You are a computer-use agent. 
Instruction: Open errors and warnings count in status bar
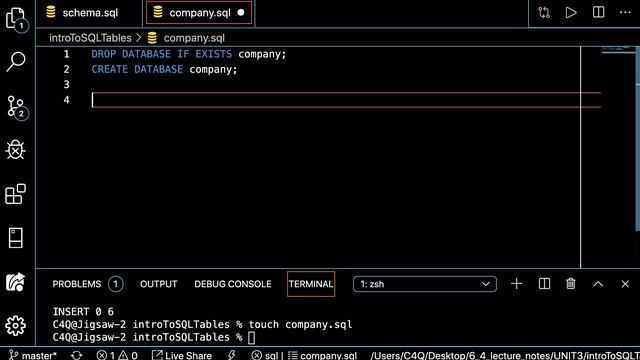(x=117, y=355)
